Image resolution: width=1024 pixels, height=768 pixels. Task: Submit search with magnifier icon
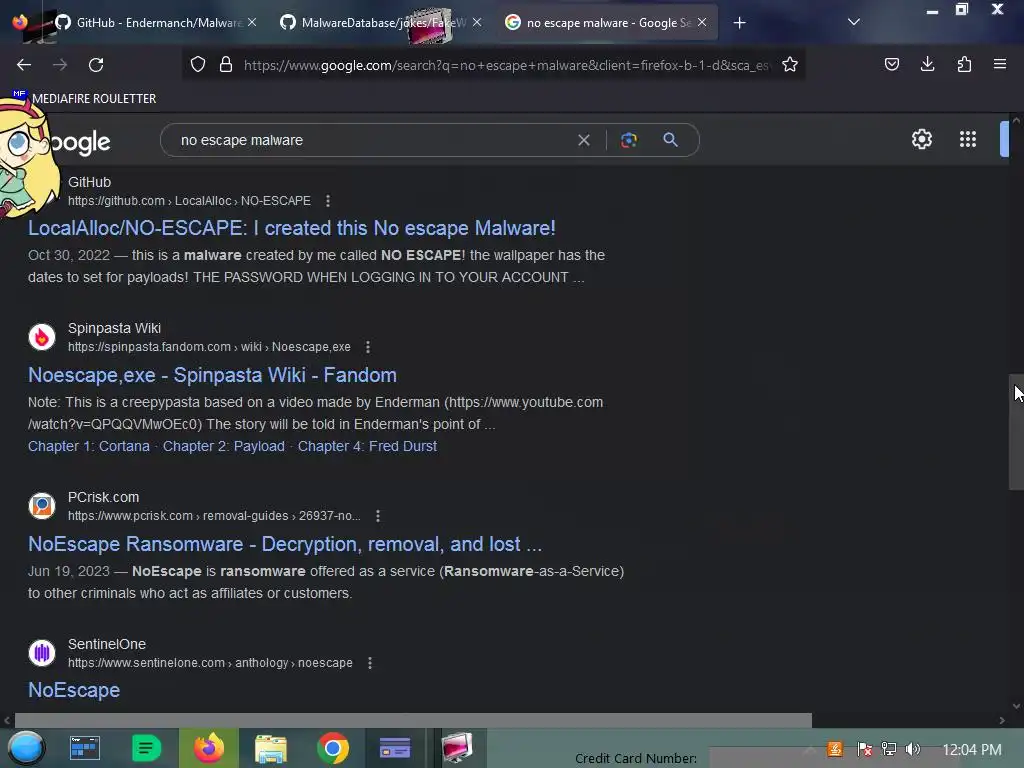670,140
